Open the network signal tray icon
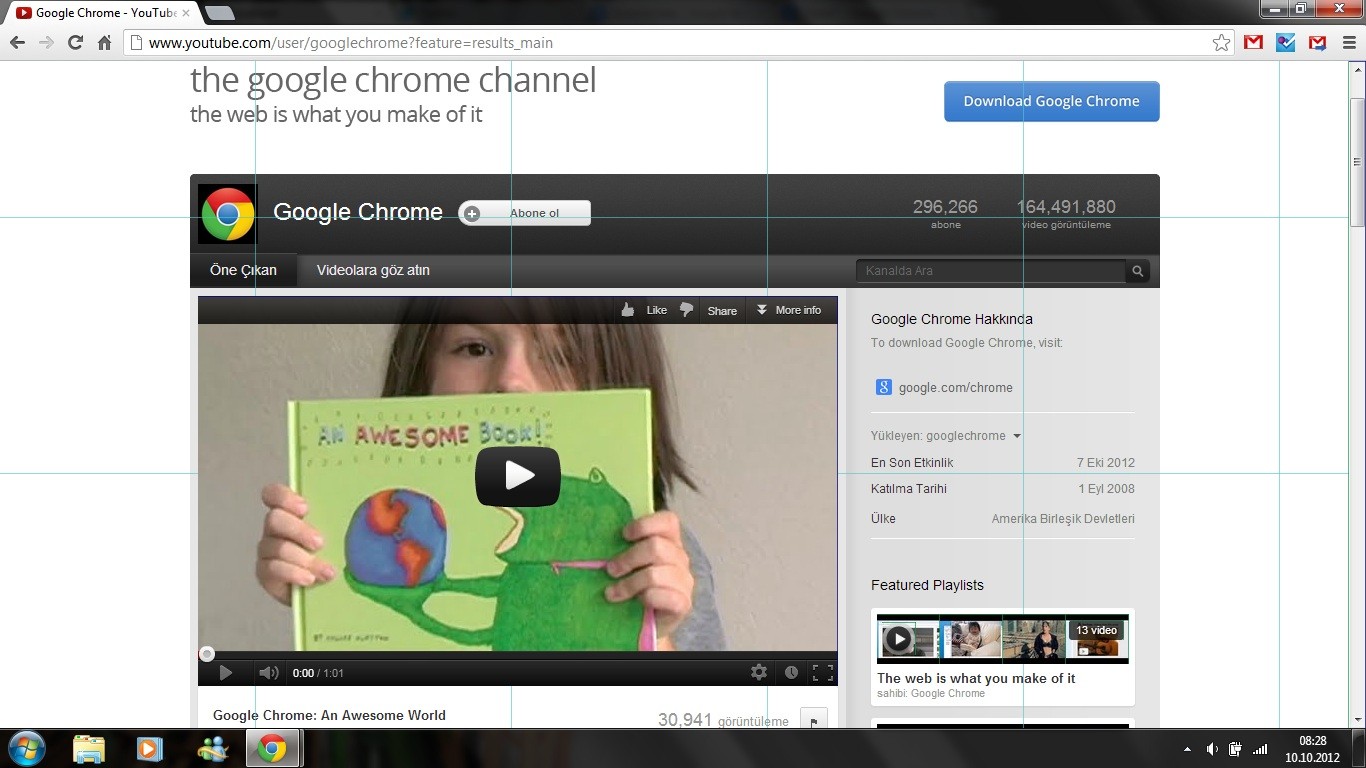The image size is (1366, 768). coord(1260,749)
